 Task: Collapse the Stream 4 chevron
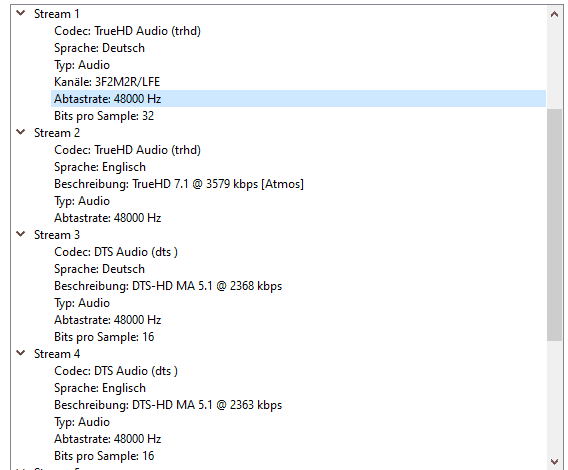[21, 353]
